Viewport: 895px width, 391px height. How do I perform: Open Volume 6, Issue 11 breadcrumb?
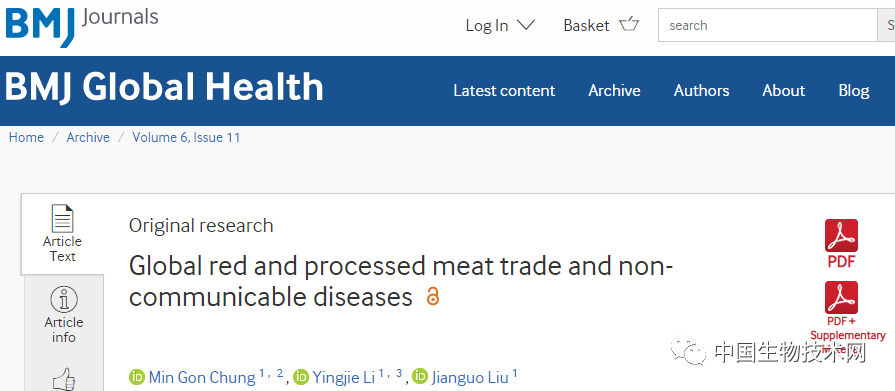[186, 138]
